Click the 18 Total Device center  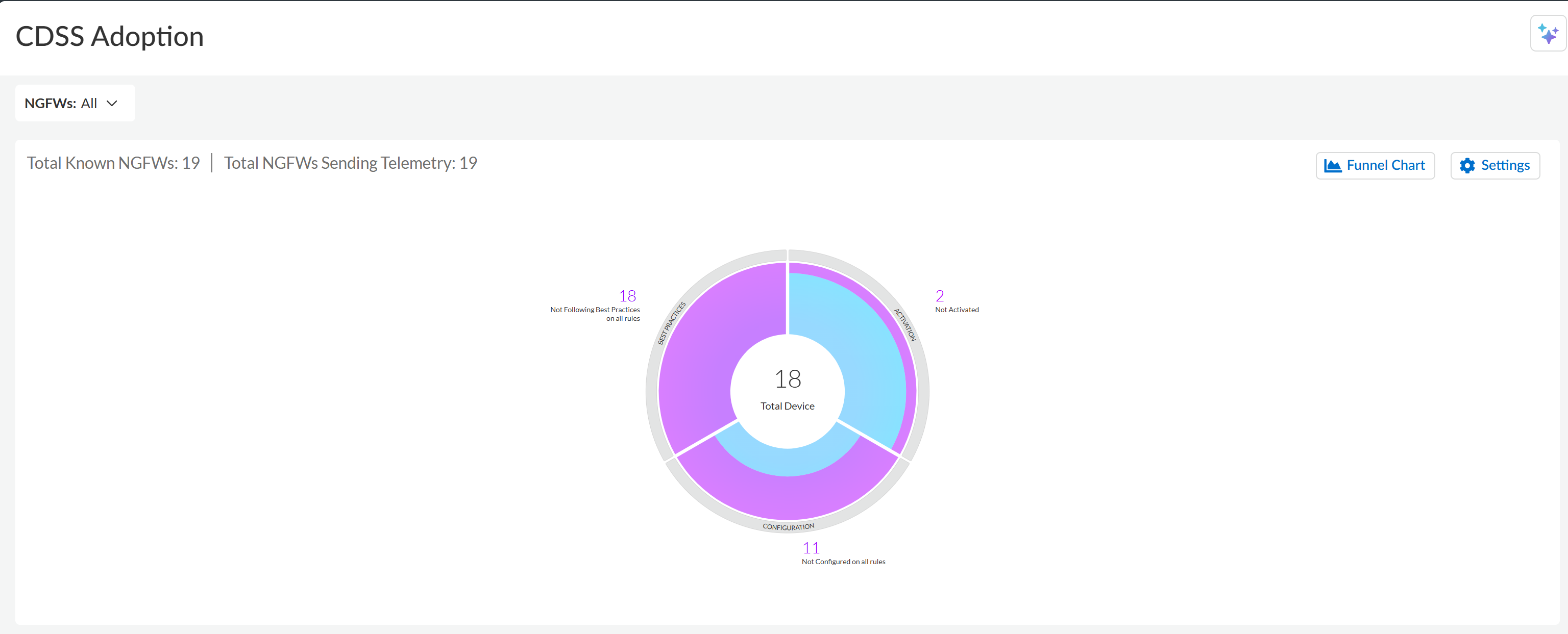[787, 389]
